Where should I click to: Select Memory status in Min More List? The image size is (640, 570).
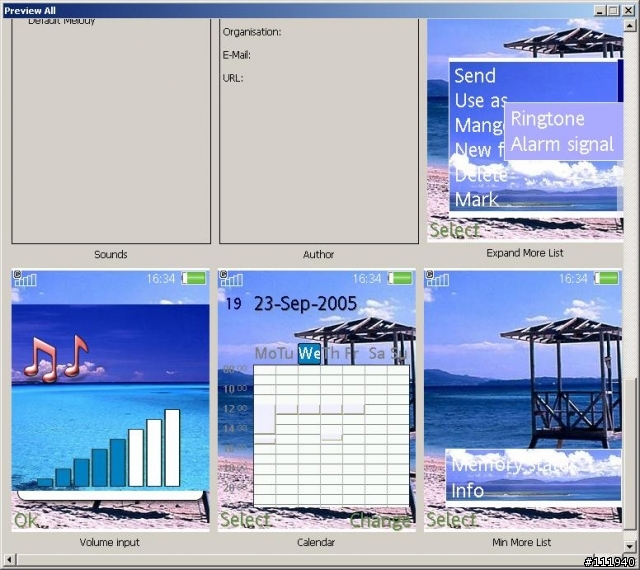(513, 465)
